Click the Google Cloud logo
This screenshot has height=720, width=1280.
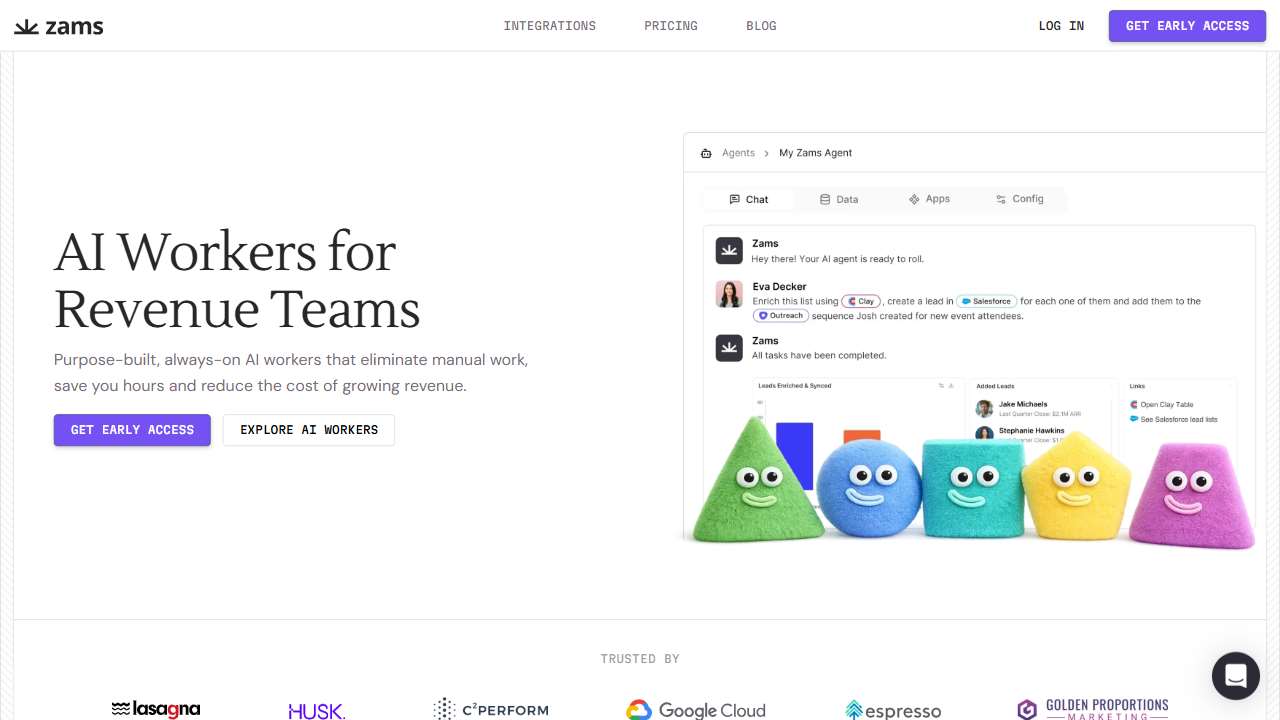[696, 710]
